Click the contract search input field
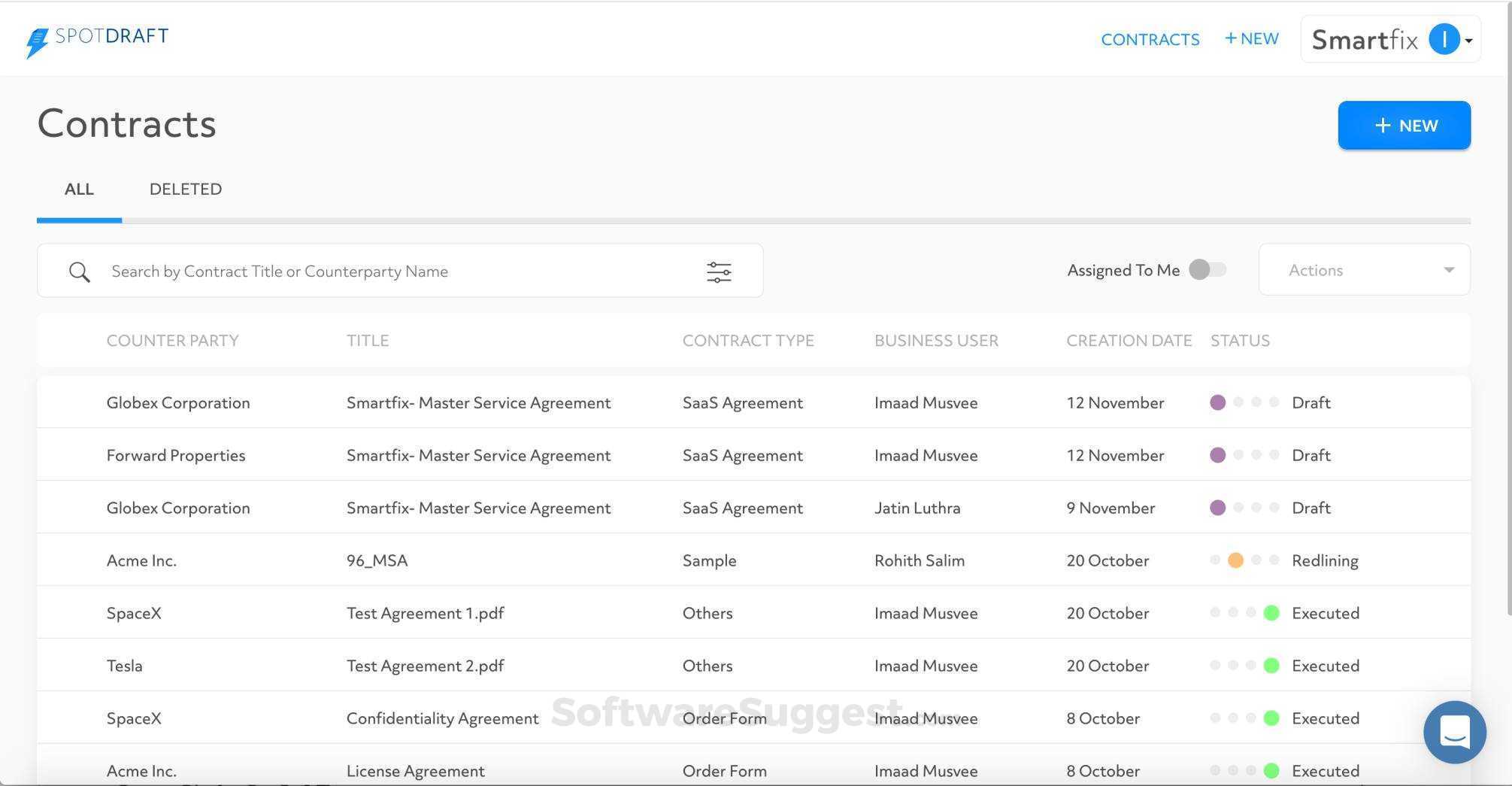 click(376, 271)
